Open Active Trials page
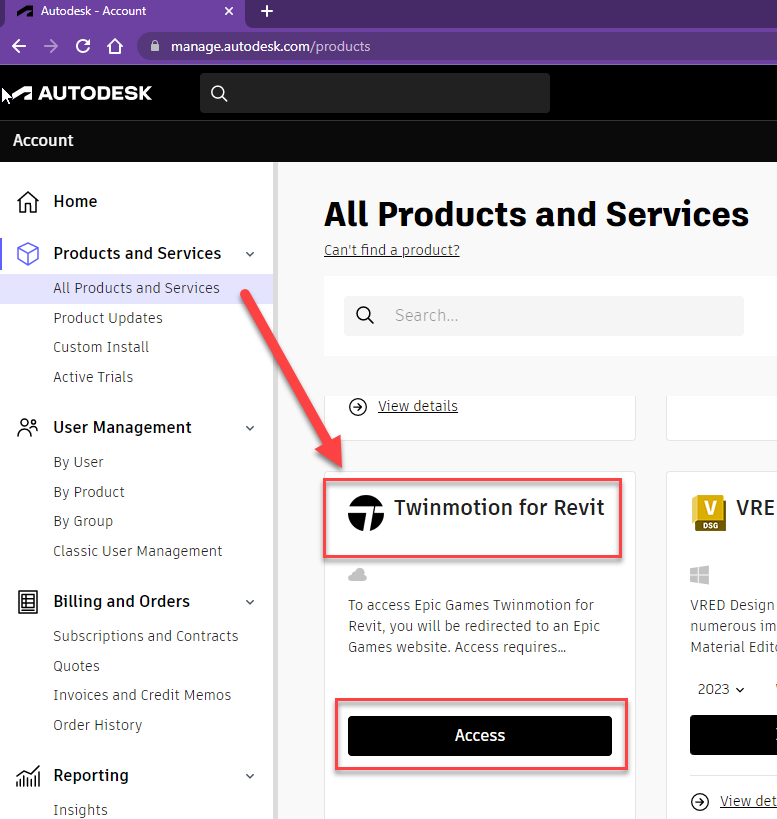The height and width of the screenshot is (819, 777). pos(93,377)
